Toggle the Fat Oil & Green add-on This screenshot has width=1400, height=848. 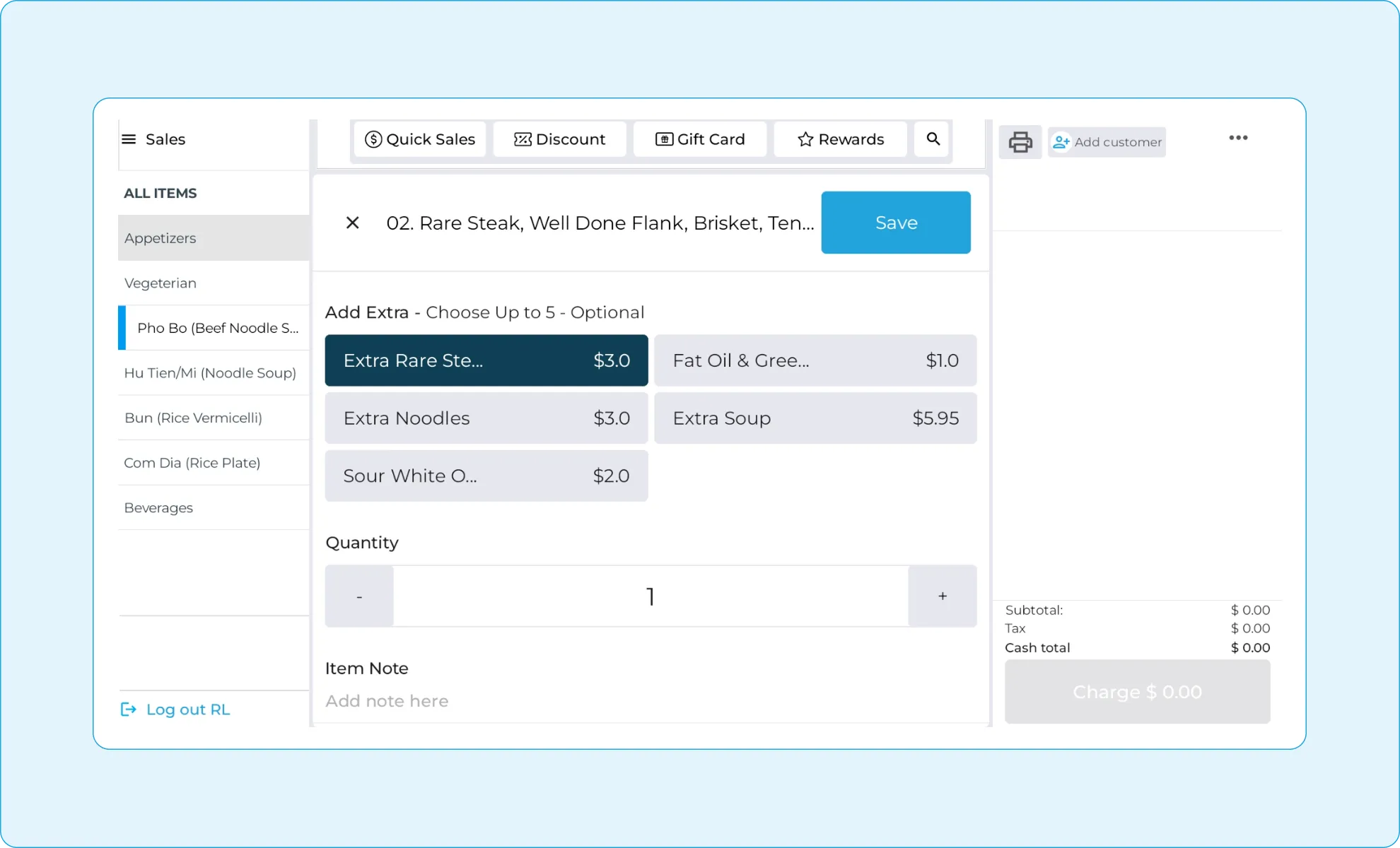click(815, 360)
